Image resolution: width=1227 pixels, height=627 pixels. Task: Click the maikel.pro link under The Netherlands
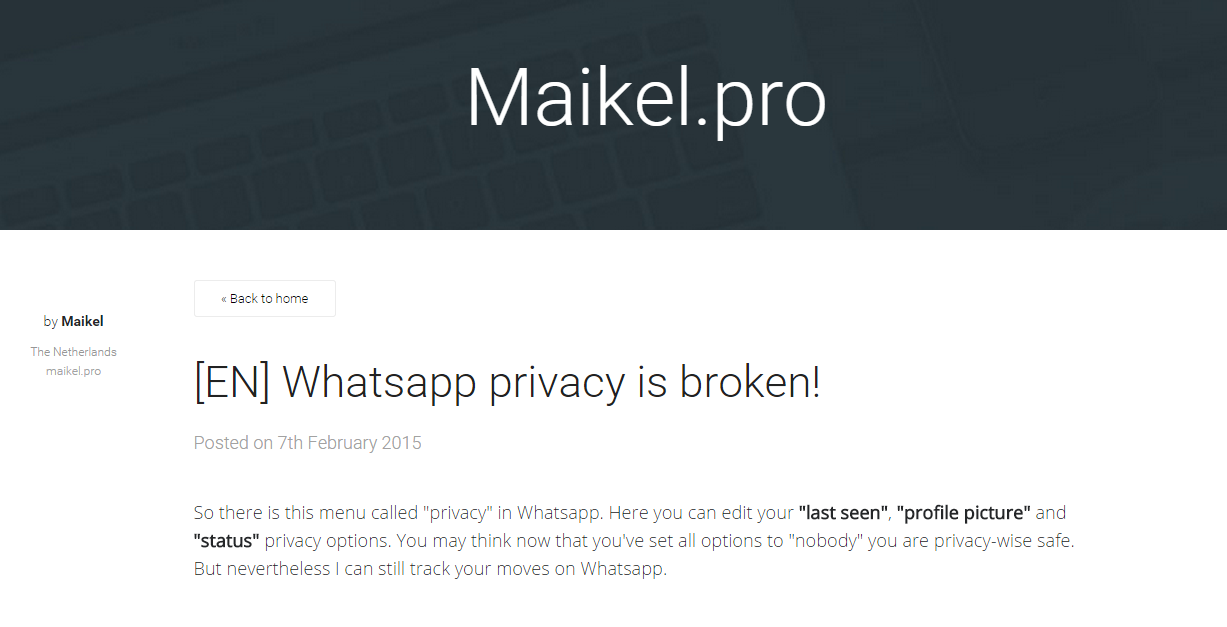pyautogui.click(x=73, y=371)
